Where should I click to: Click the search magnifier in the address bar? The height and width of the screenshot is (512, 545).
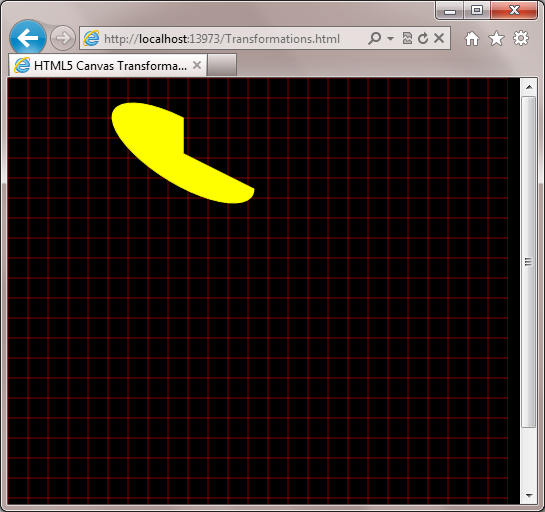point(374,38)
